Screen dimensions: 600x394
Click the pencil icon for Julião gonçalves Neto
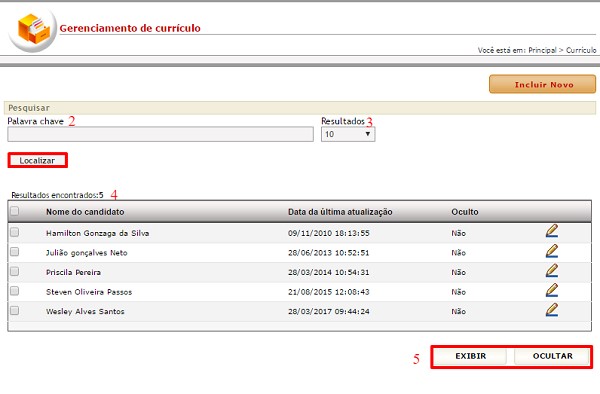tap(551, 251)
